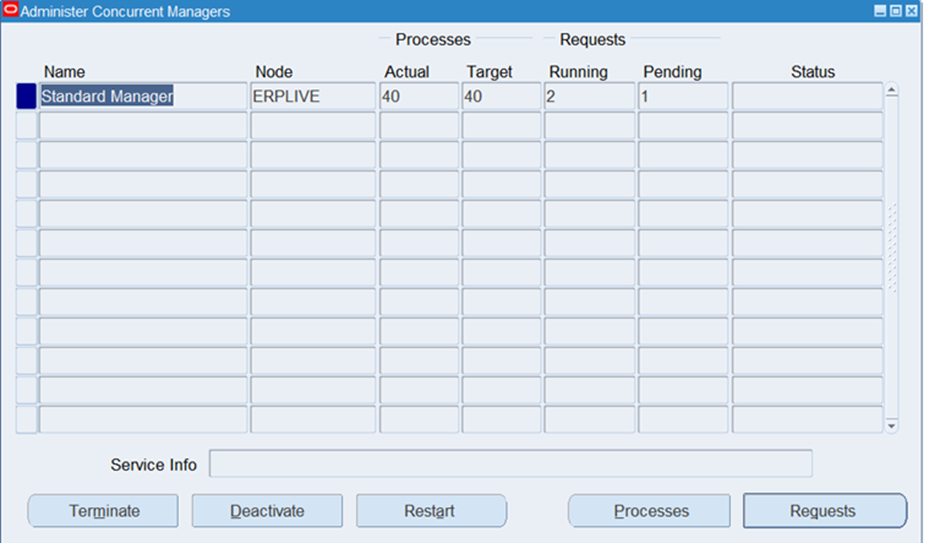
Task: Click scrollbar down arrow in manager list
Action: 892,426
